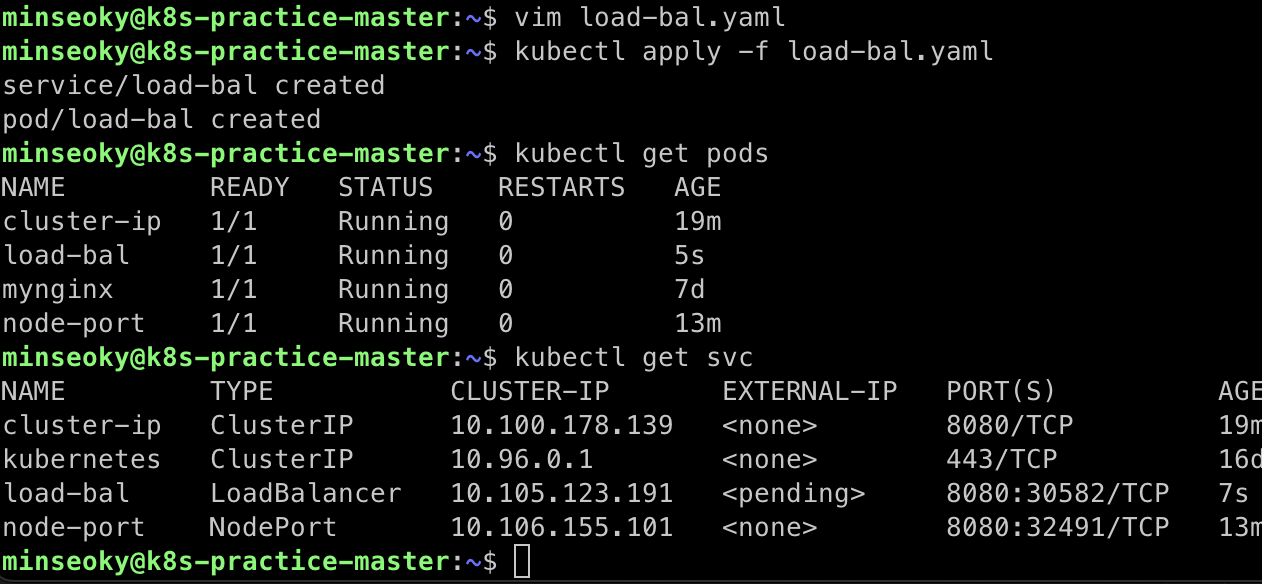The width and height of the screenshot is (1262, 584).
Task: Click the 'kubectl get pods' command text
Action: (642, 153)
